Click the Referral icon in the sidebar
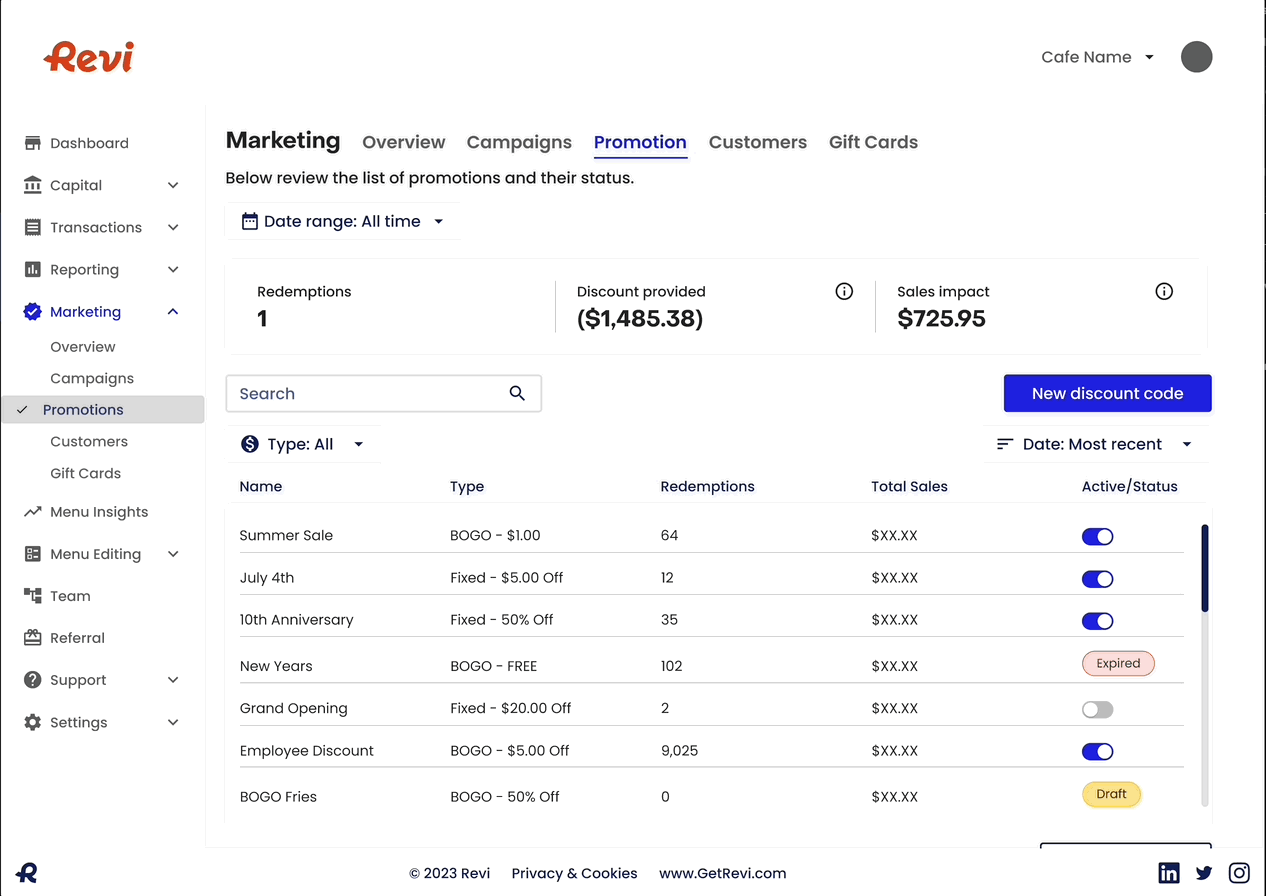The image size is (1266, 896). point(31,637)
